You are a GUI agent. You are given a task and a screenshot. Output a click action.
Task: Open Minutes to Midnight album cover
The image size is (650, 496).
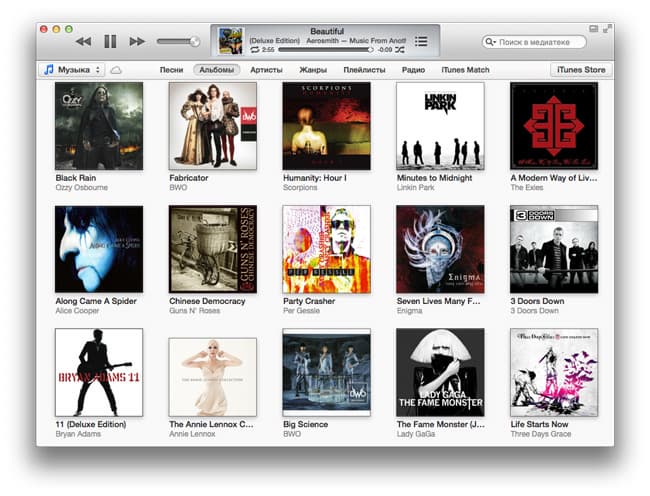(x=440, y=126)
